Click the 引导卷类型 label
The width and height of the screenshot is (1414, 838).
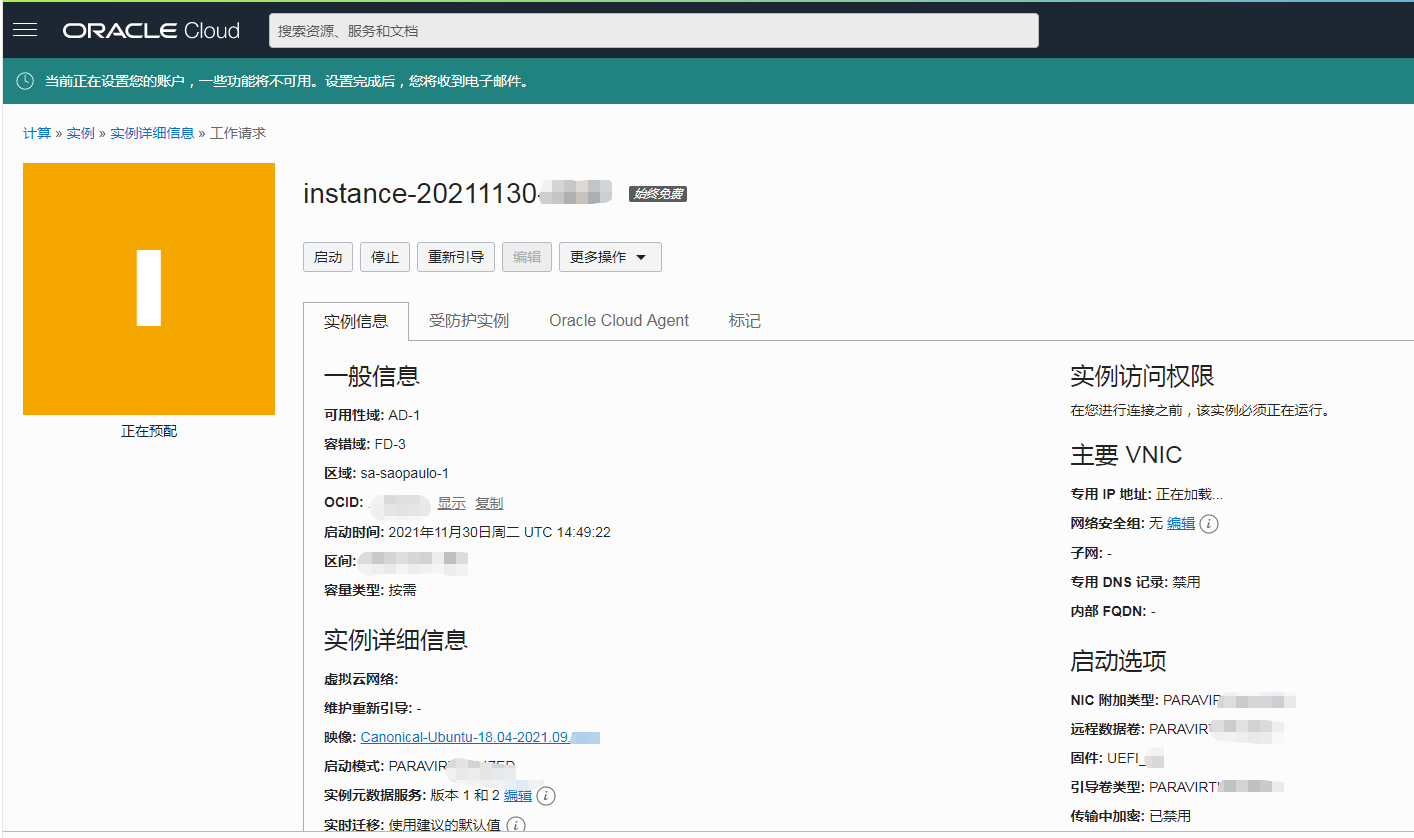point(1108,787)
